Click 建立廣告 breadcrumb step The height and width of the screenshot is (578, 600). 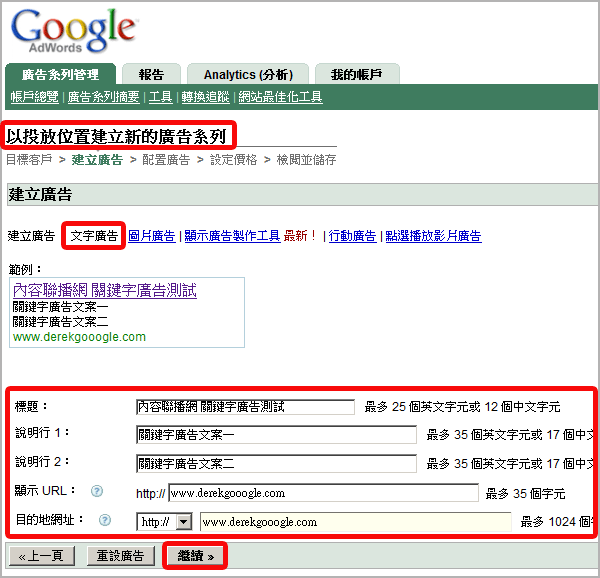(97, 160)
